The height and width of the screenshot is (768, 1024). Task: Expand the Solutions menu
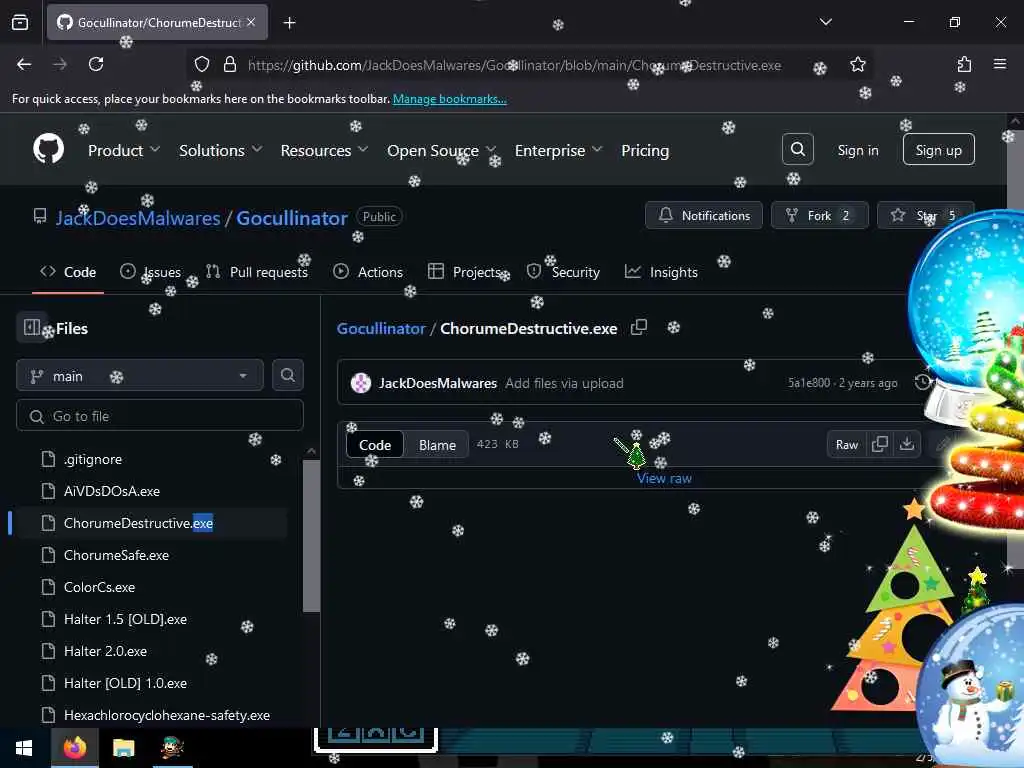221,150
